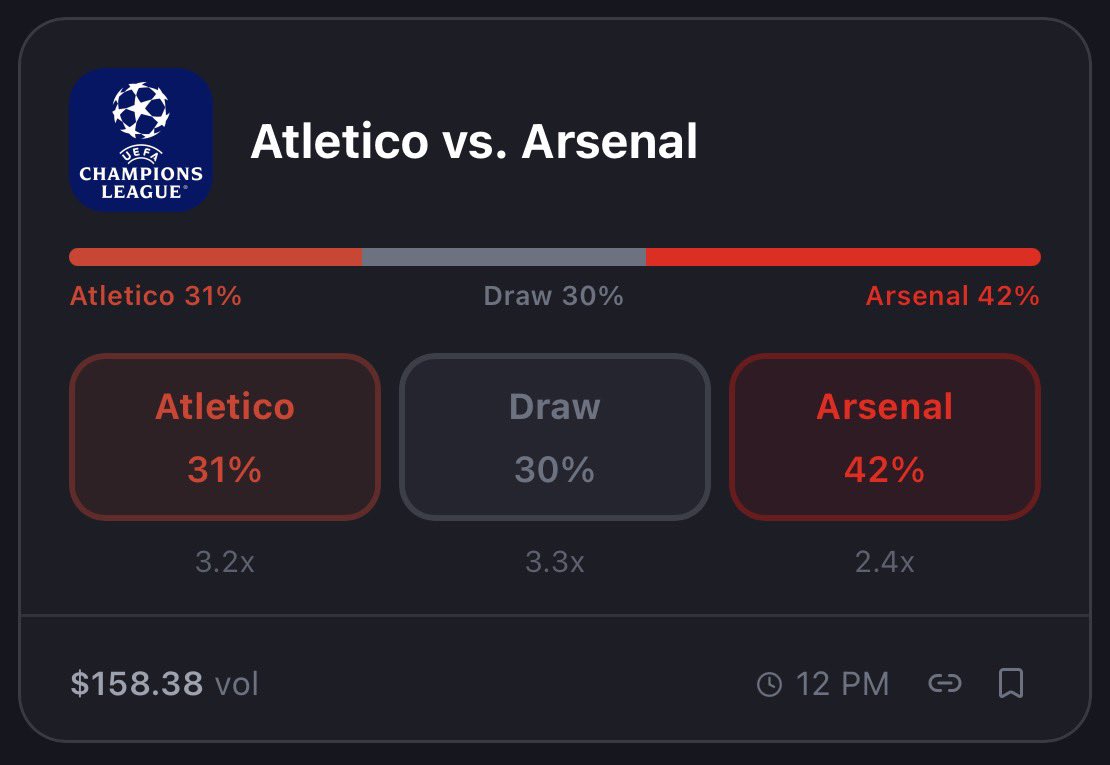Click the Atletico 31% label under the bar
This screenshot has width=1110, height=765.
(156, 296)
